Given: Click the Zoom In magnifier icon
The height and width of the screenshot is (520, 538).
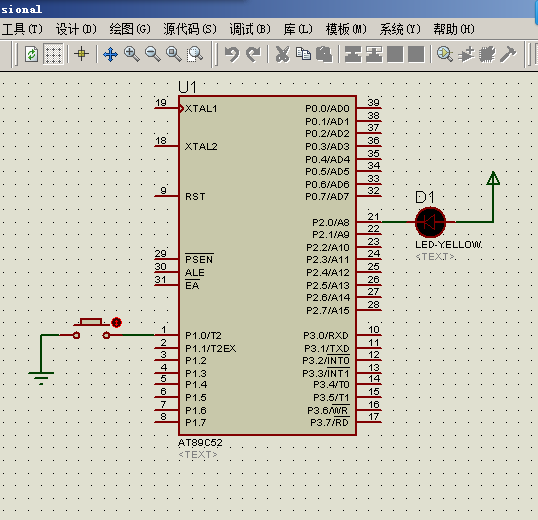Looking at the screenshot, I should pos(131,54).
